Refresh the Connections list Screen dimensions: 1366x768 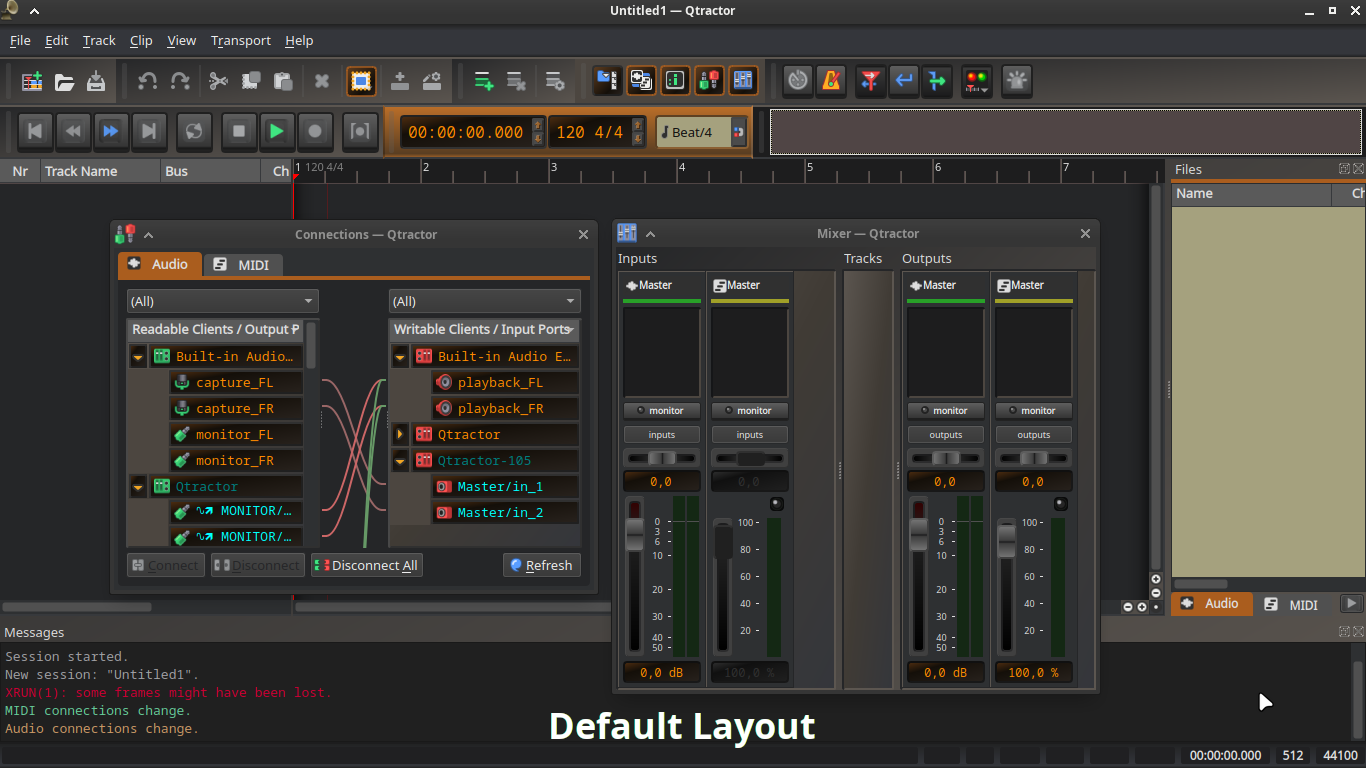[x=541, y=565]
